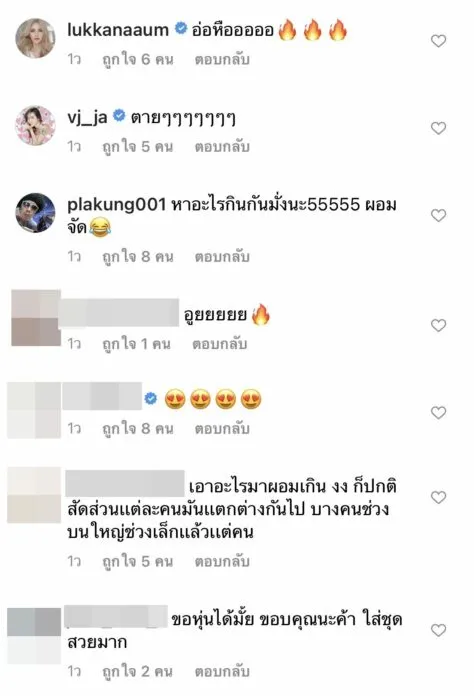The height and width of the screenshot is (696, 474).
Task: Like the ขอหุ่นได้มั้ย comment
Action: click(x=438, y=631)
